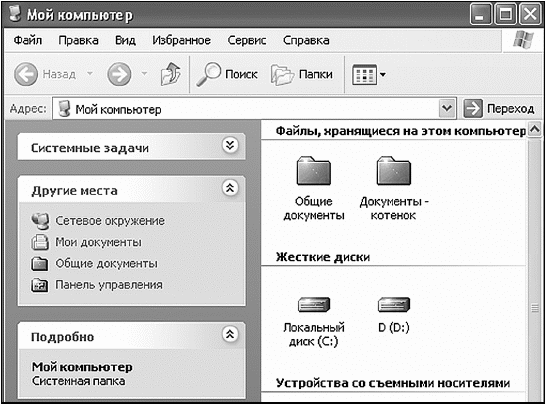
Task: Select the D (D:) drive icon
Action: [394, 305]
